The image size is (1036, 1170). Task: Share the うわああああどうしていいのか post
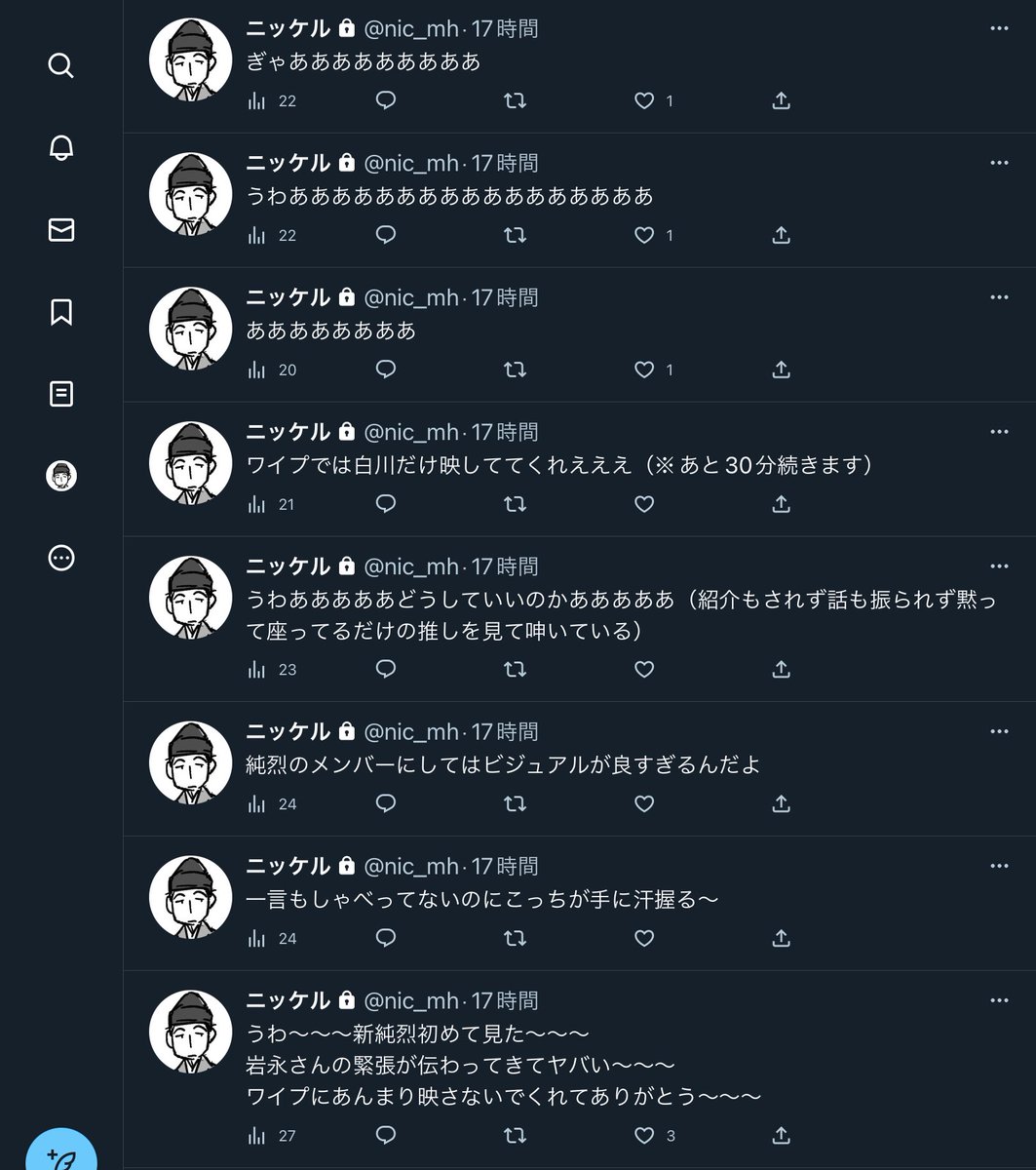point(781,669)
